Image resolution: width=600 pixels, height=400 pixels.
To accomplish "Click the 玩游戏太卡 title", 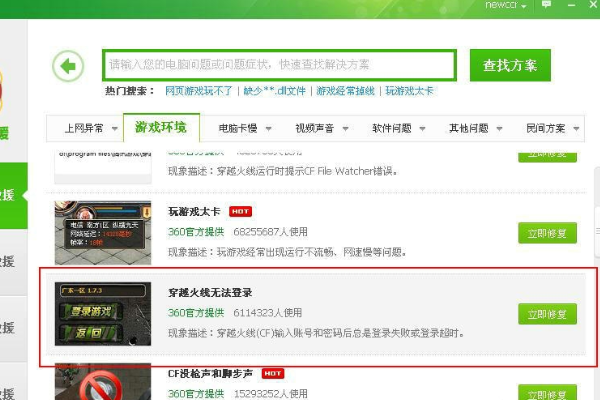I will click(194, 212).
